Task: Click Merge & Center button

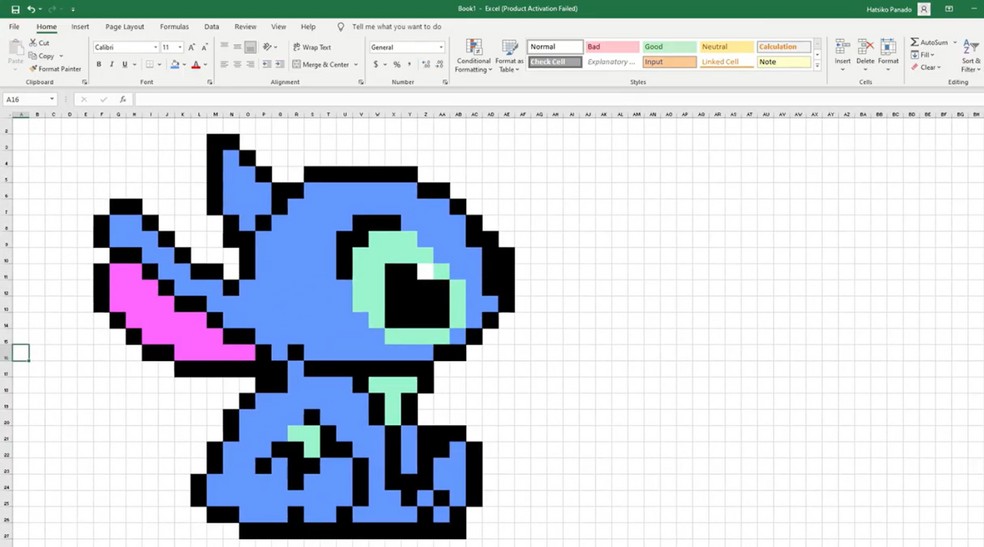Action: (x=321, y=64)
